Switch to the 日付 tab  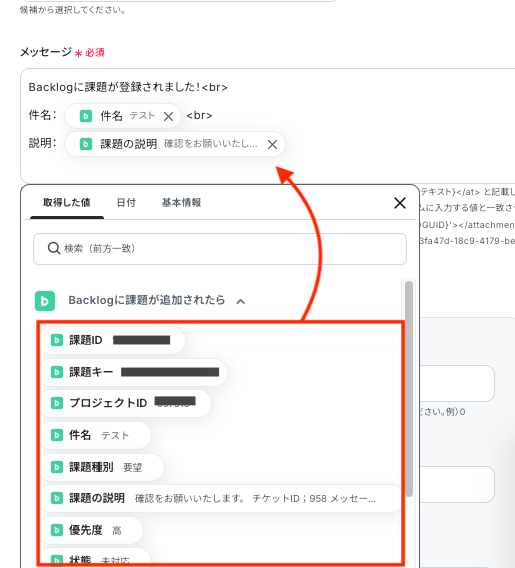point(126,202)
